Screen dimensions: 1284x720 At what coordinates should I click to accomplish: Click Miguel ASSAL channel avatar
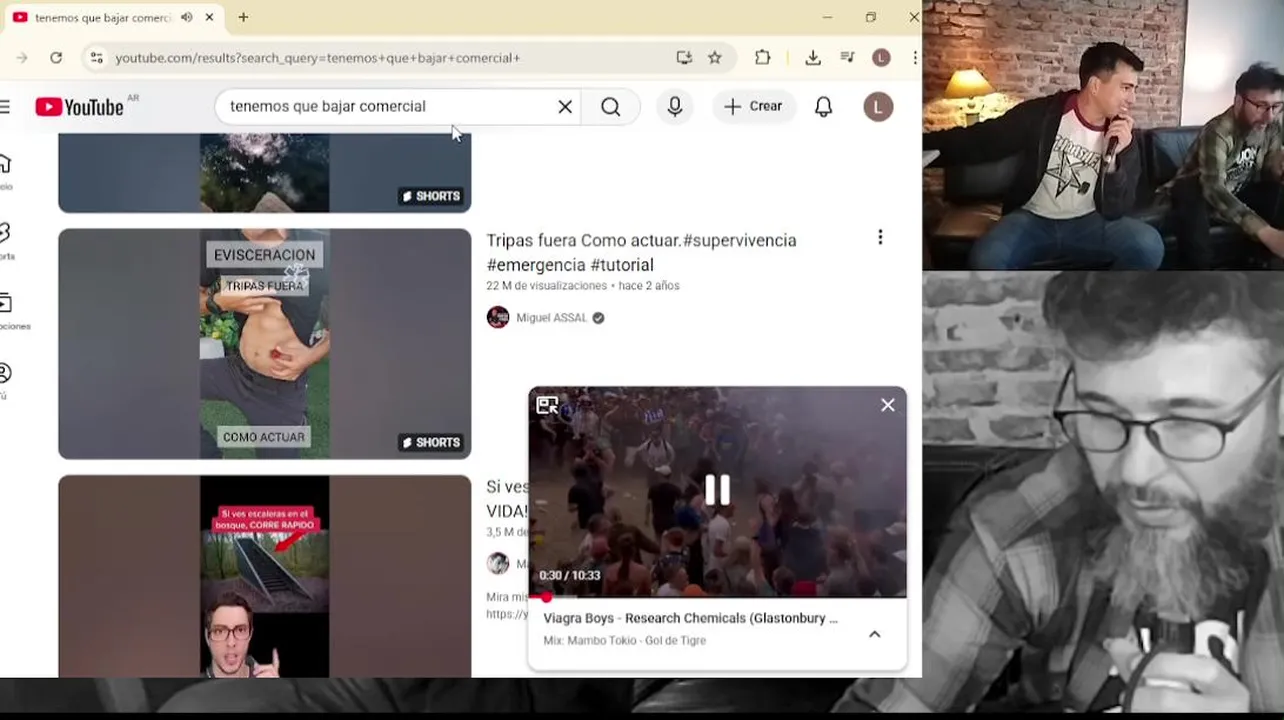pos(498,318)
